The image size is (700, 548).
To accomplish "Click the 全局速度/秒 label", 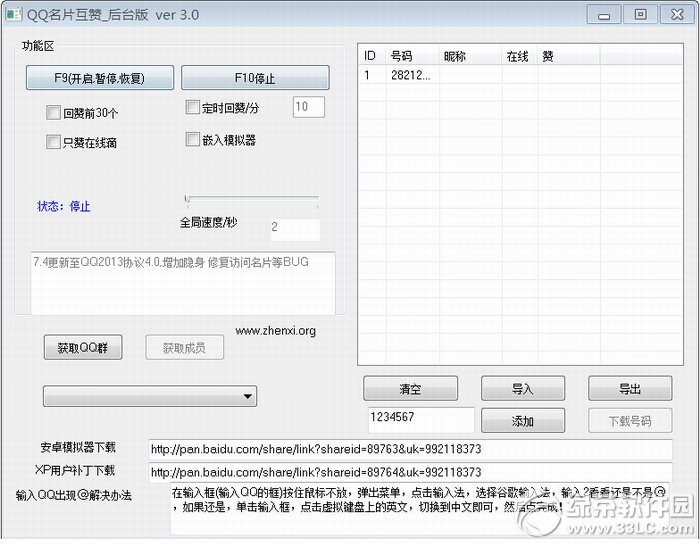I will tap(208, 222).
